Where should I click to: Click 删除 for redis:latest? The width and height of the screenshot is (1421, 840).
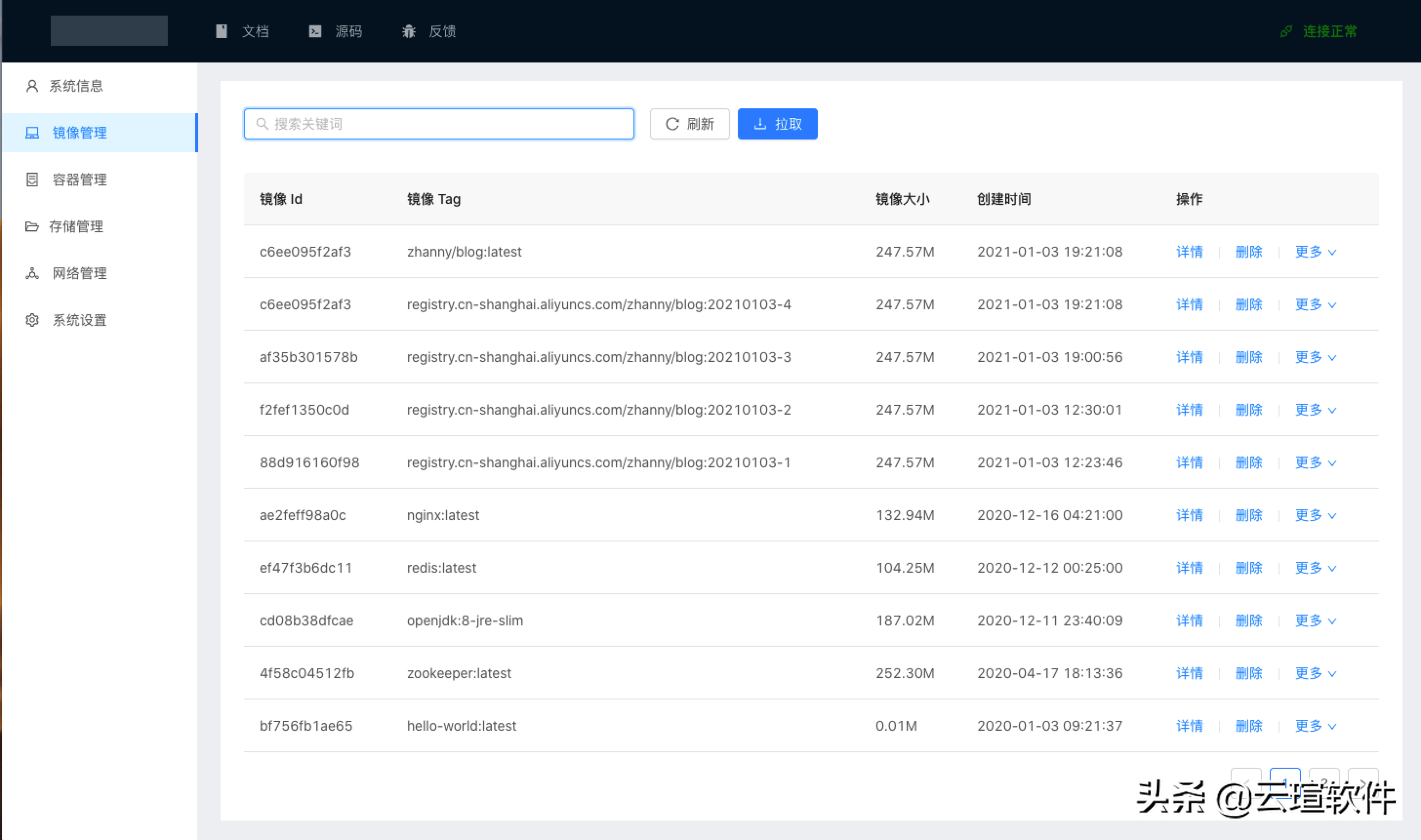pos(1249,568)
